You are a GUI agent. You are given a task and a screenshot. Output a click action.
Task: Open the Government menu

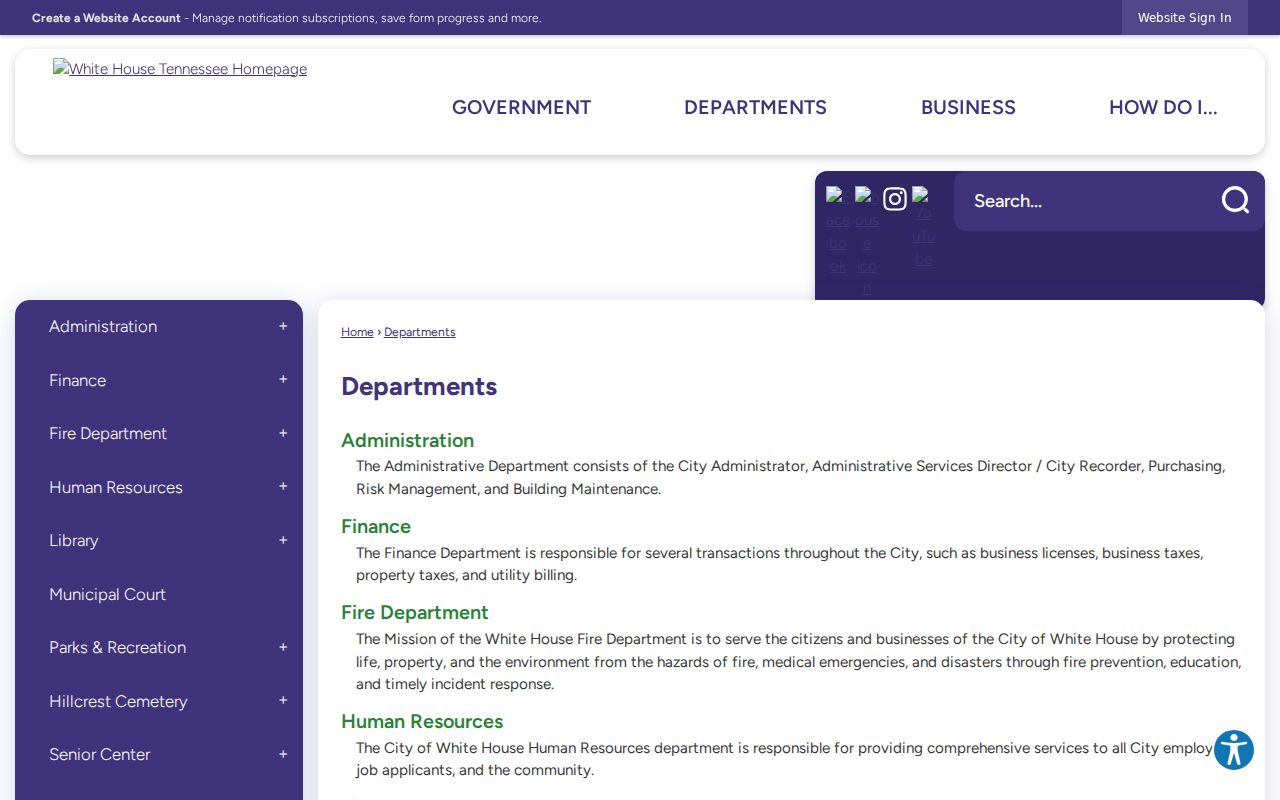[521, 107]
